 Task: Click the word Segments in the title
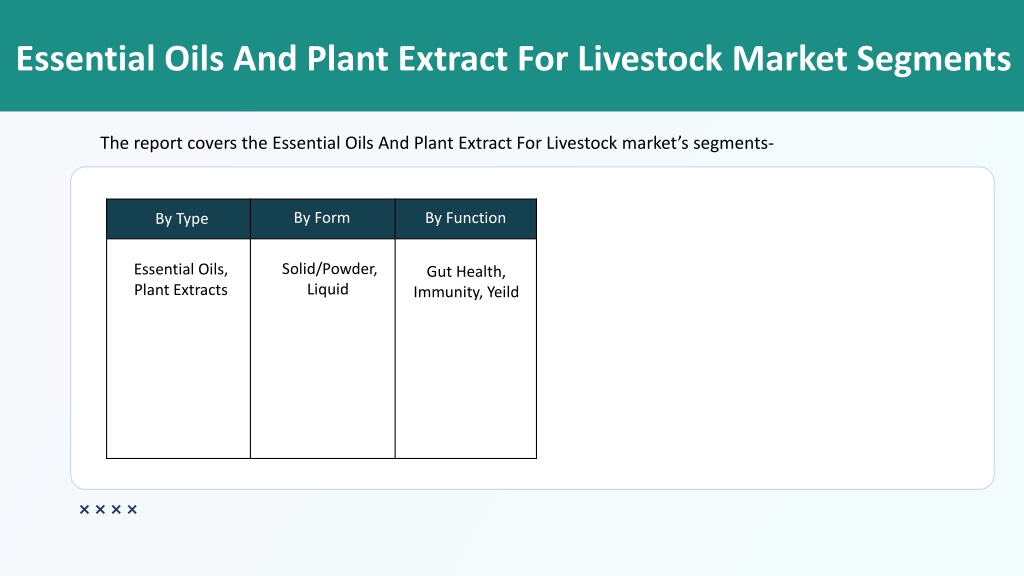click(934, 59)
